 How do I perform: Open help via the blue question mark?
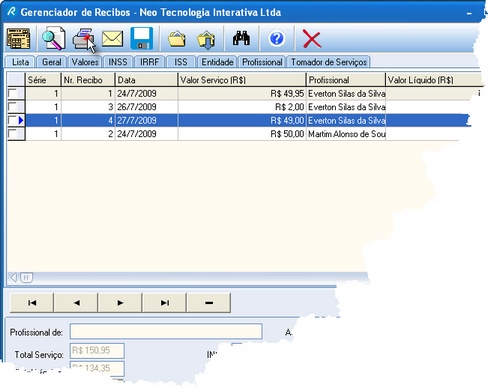point(276,39)
